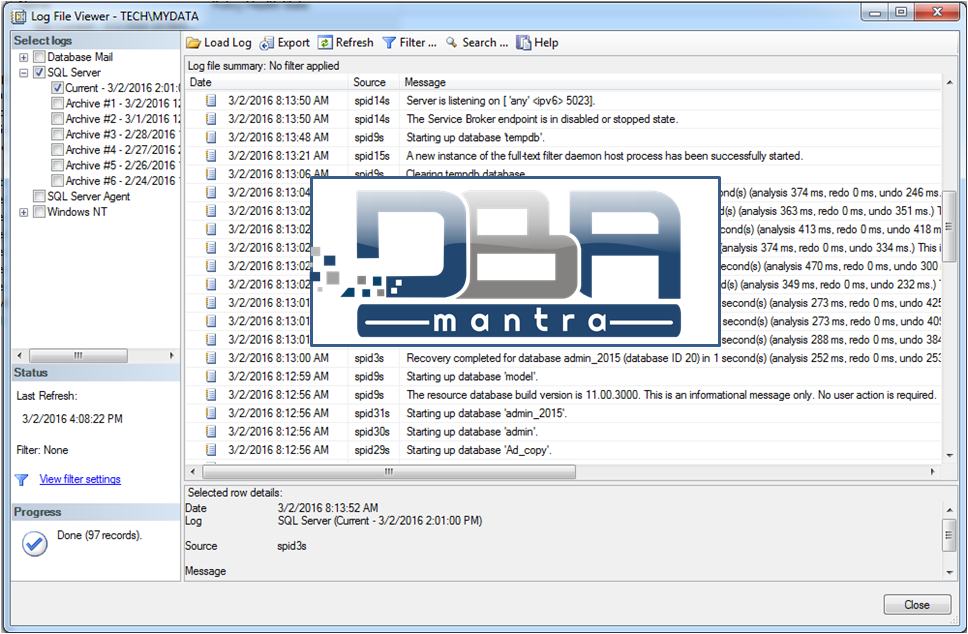Click the Filter funnel icon in toolbar
The width and height of the screenshot is (968, 634).
point(389,43)
